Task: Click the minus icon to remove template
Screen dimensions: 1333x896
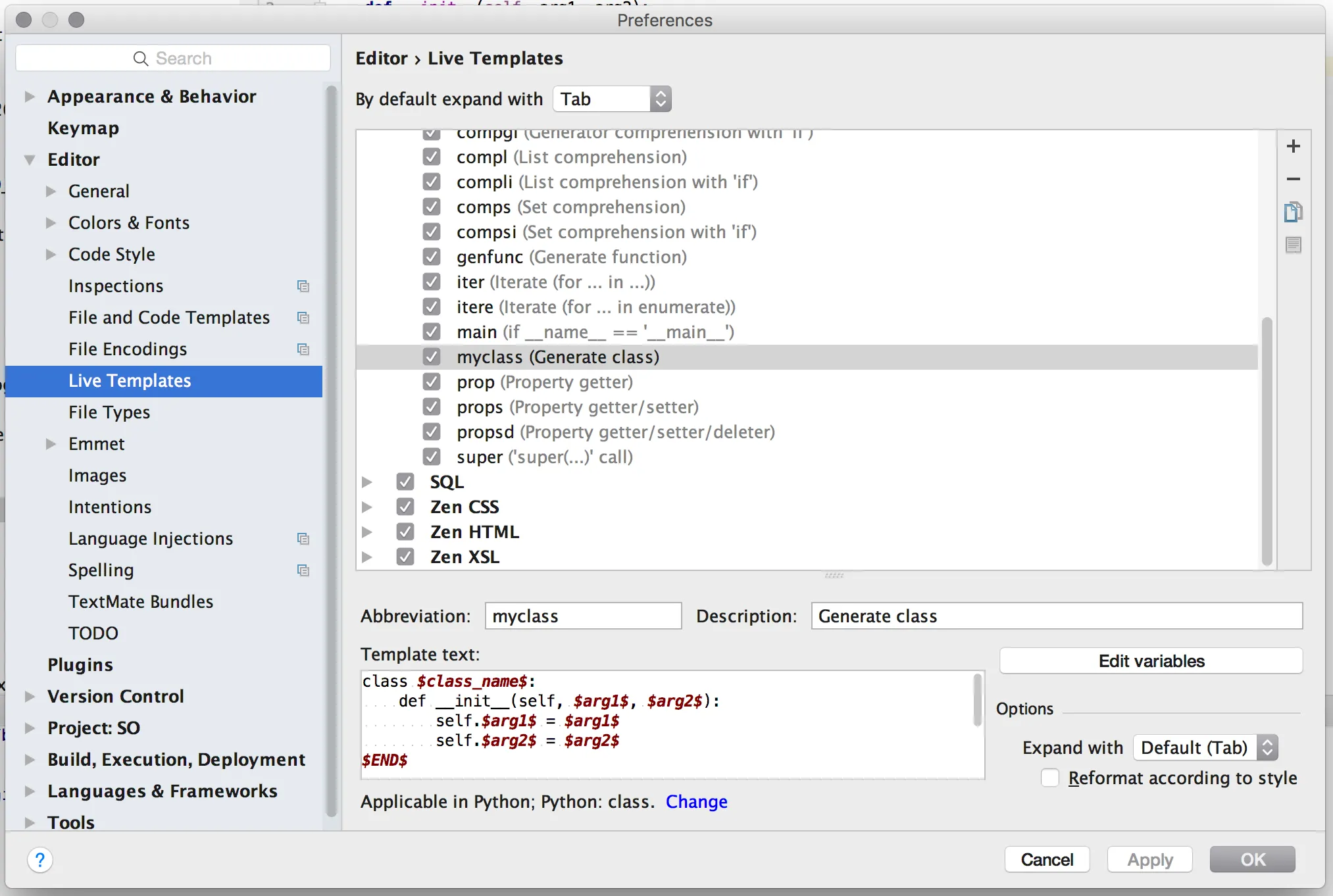Action: [x=1293, y=179]
